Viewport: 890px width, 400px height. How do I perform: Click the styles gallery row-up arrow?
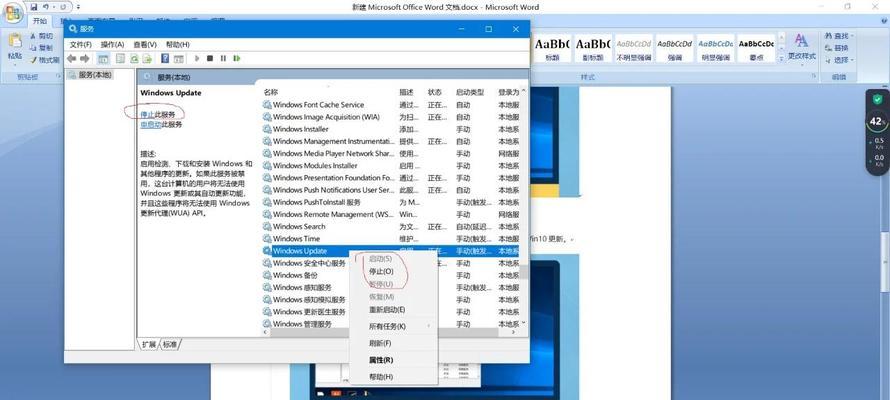click(782, 38)
